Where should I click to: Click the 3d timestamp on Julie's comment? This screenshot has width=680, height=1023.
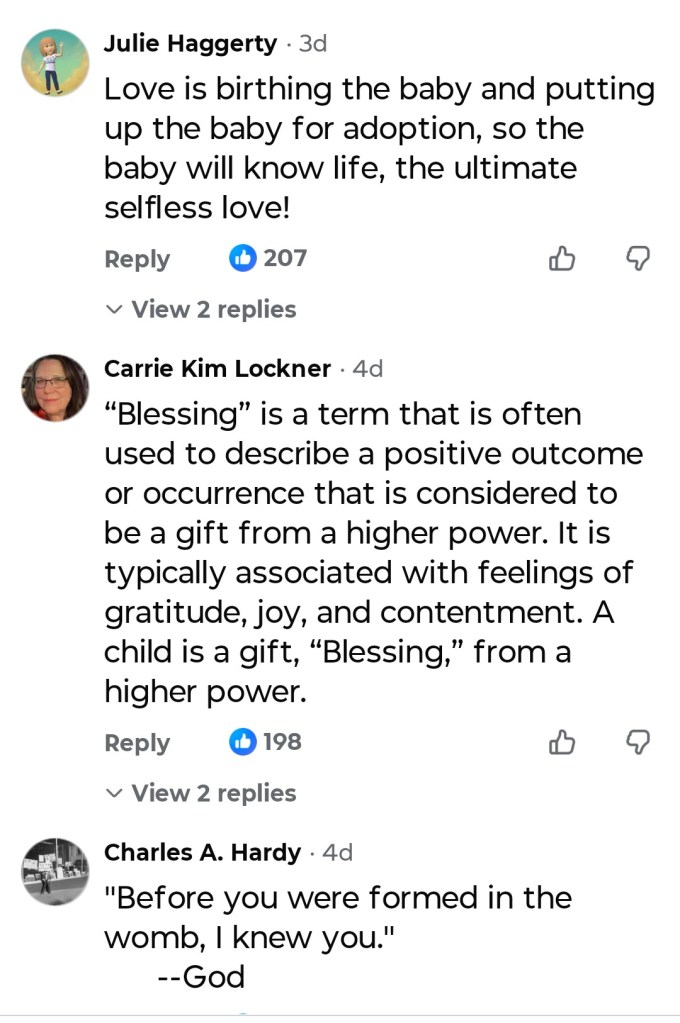click(313, 44)
